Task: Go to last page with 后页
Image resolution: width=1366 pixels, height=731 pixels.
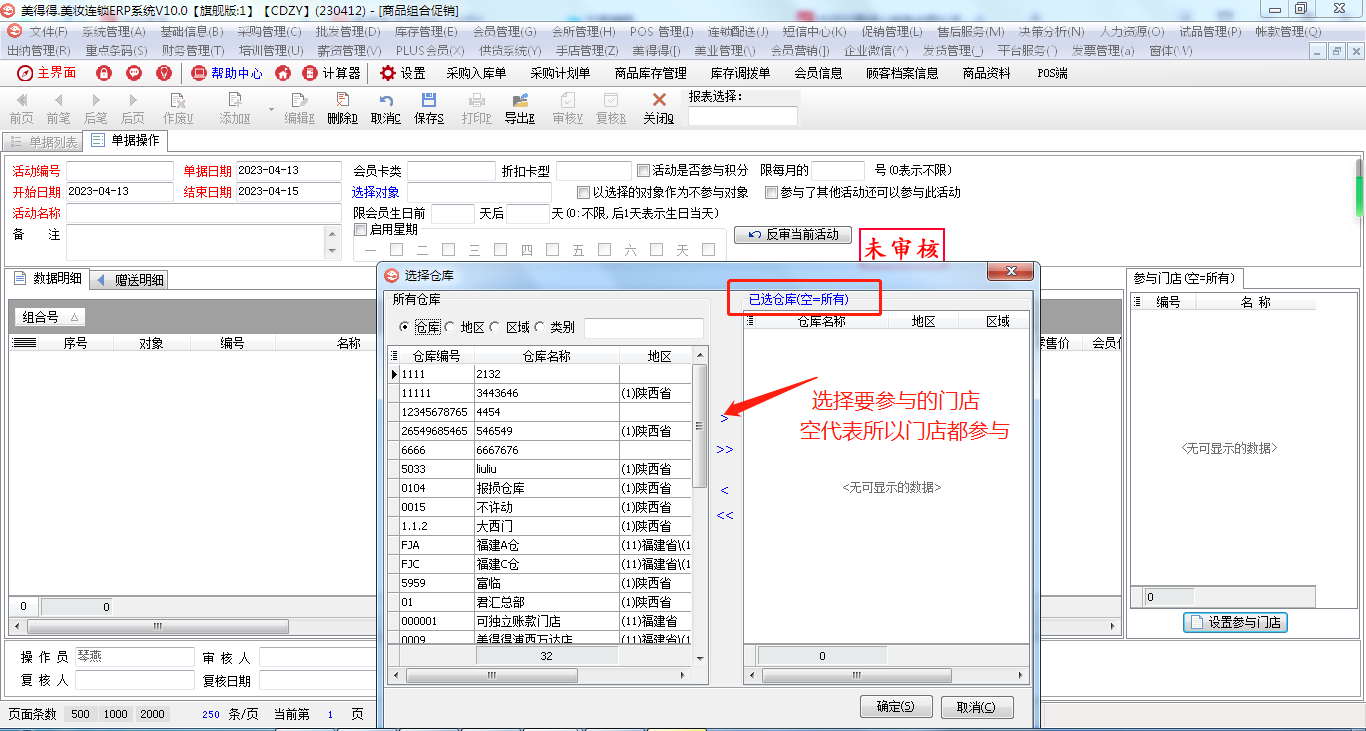Action: coord(132,109)
